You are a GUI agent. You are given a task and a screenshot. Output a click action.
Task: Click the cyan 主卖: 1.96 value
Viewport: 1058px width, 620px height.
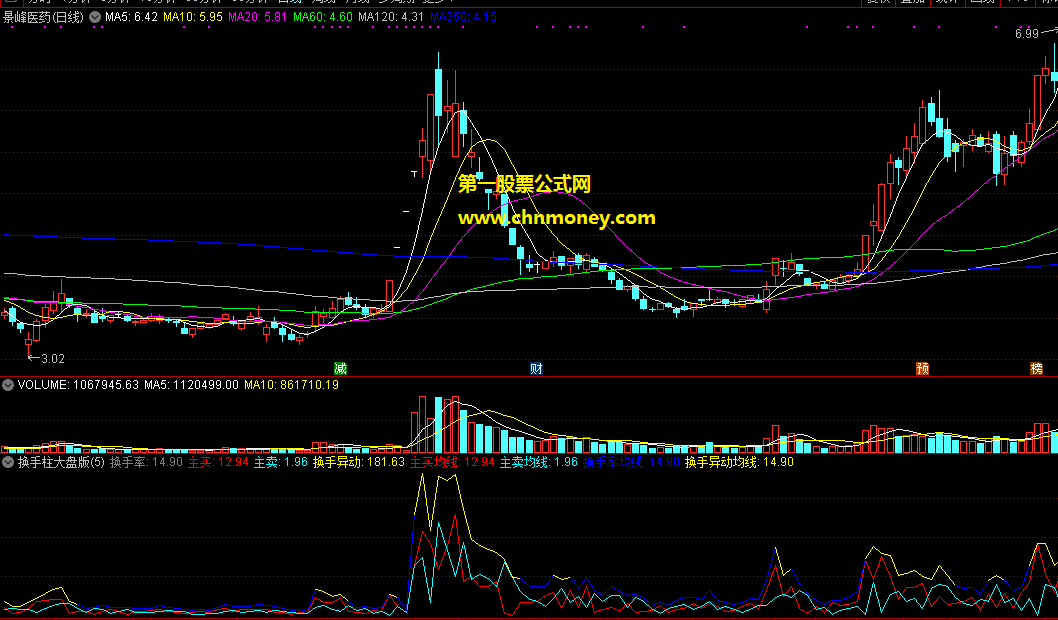coord(281,462)
